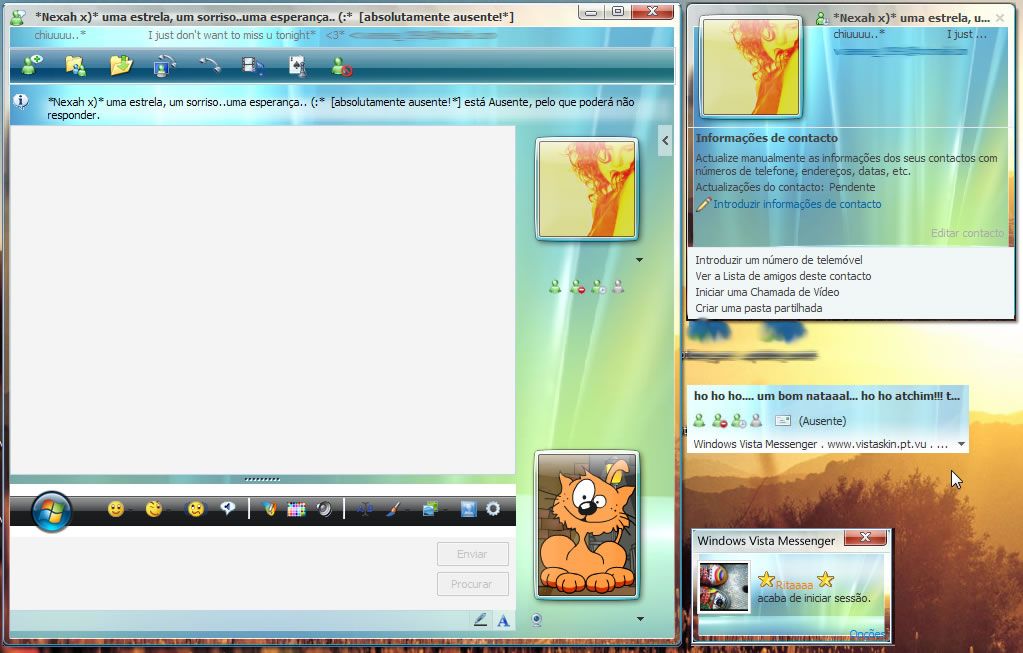
Task: Set away clock status icon in chat window
Action: click(598, 286)
